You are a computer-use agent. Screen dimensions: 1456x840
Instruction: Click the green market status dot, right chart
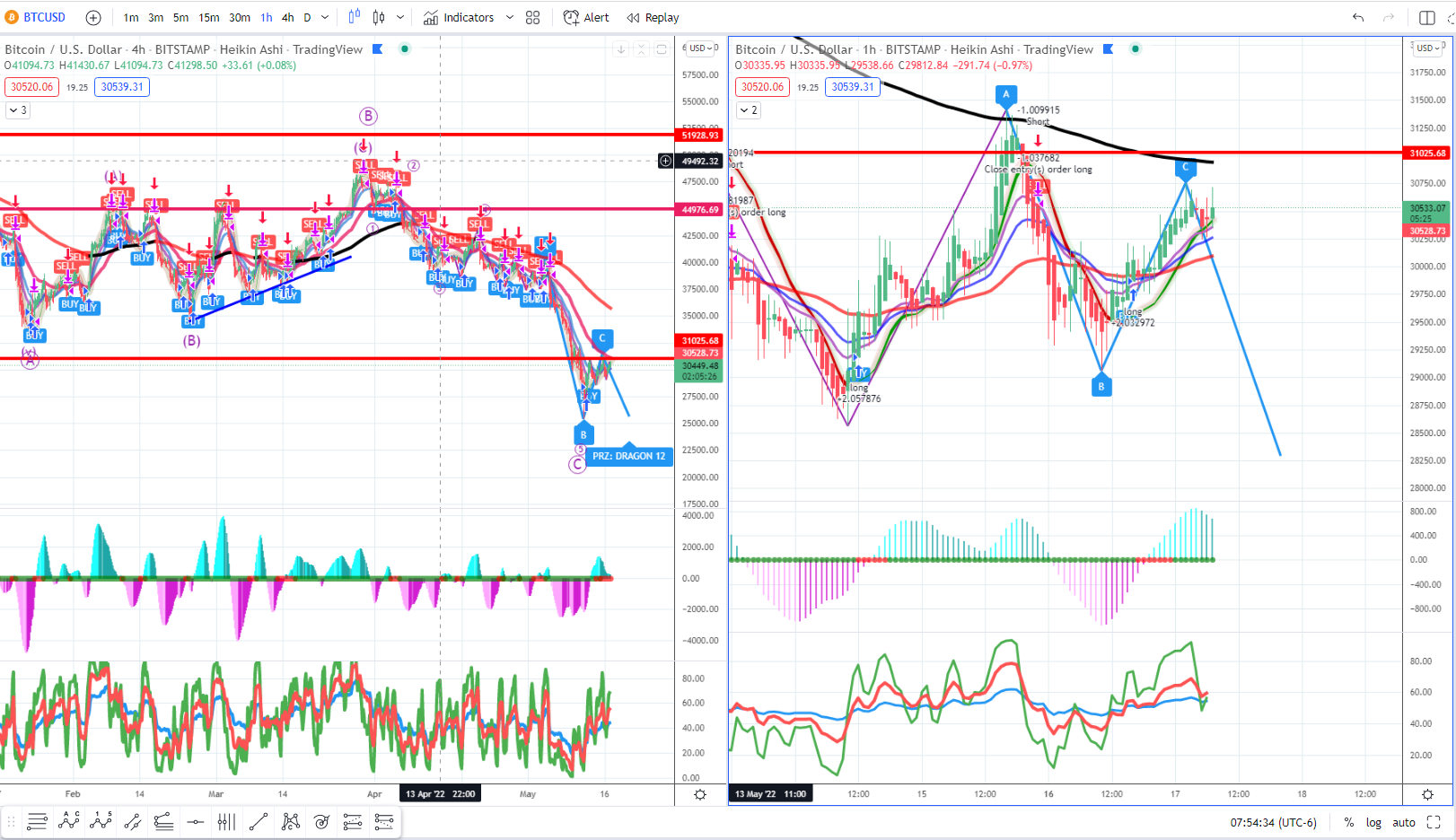tap(1136, 49)
